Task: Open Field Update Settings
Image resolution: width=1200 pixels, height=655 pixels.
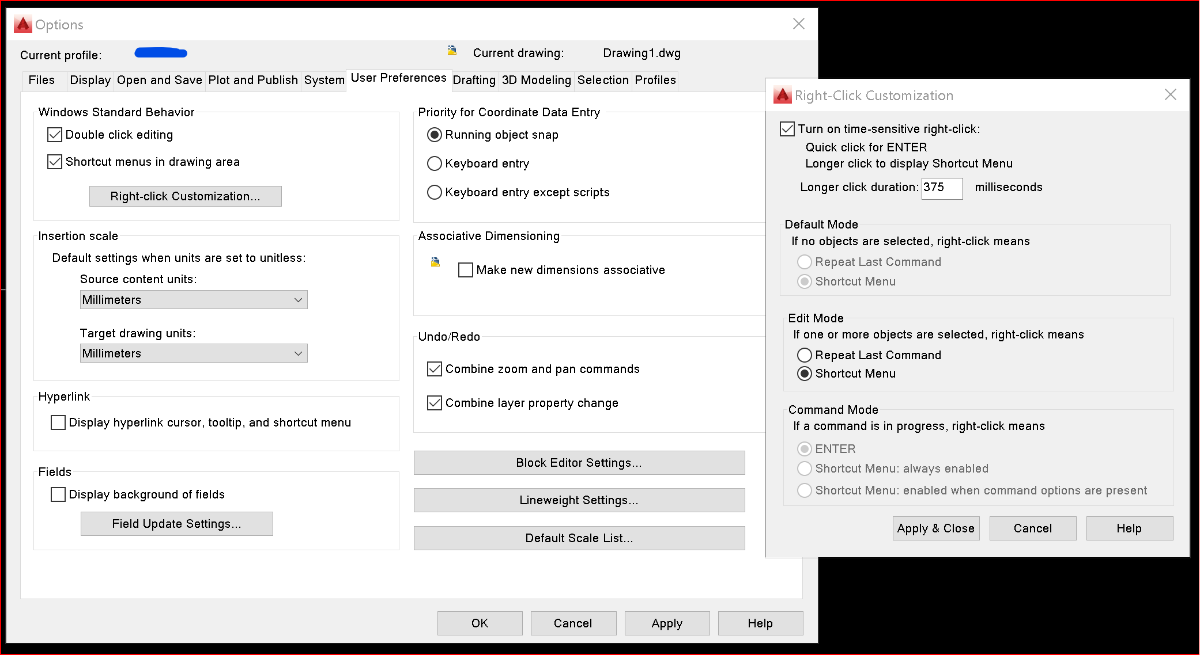Action: tap(177, 524)
